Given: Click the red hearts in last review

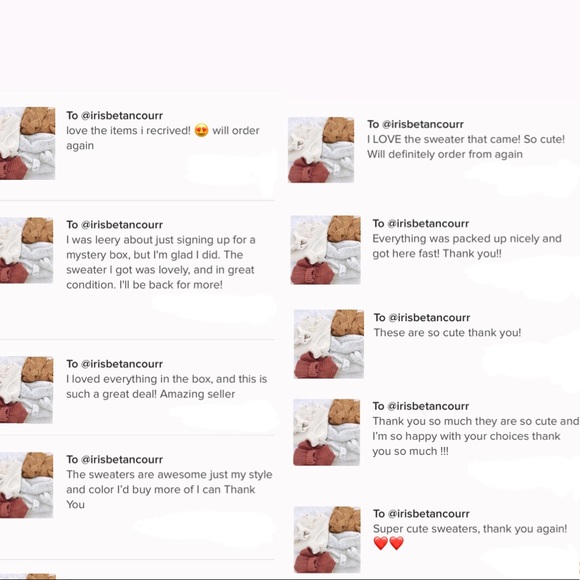Looking at the screenshot, I should [x=388, y=543].
